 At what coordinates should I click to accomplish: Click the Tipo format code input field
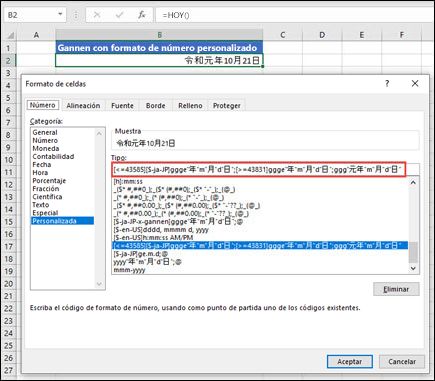tap(259, 170)
